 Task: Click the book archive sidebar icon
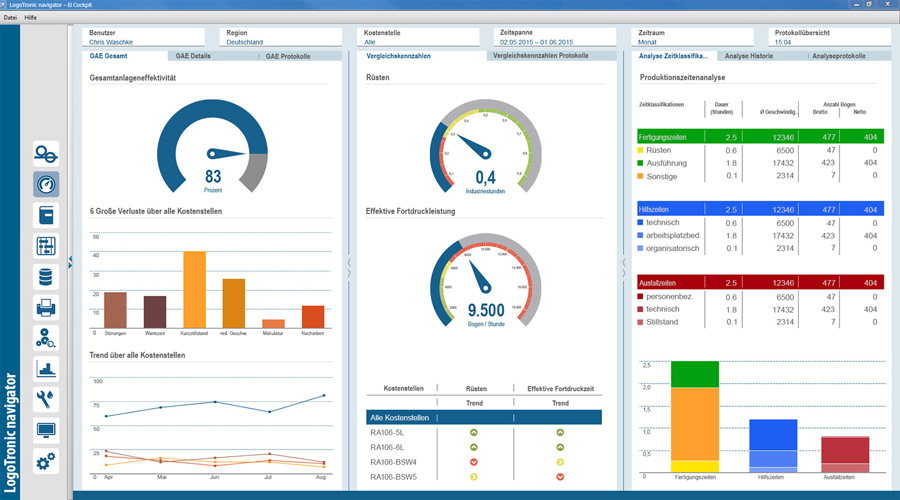click(46, 215)
